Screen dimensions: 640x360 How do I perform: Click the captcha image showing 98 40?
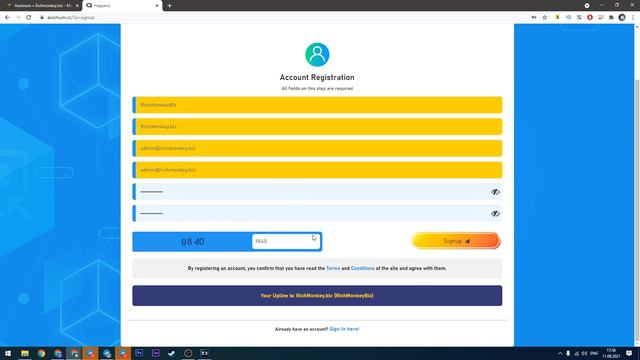pos(193,242)
